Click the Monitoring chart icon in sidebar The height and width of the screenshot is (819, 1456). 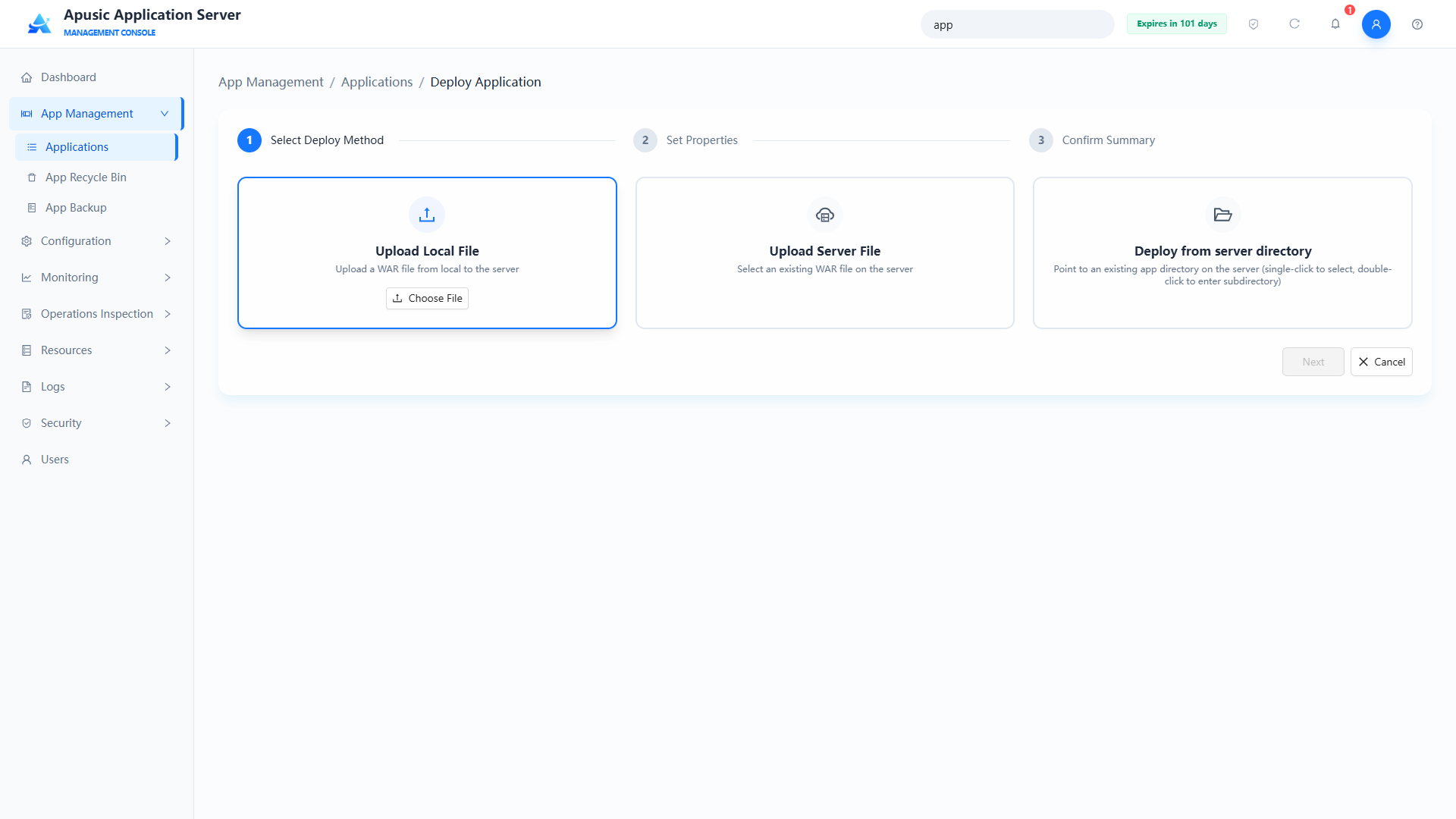pos(27,278)
